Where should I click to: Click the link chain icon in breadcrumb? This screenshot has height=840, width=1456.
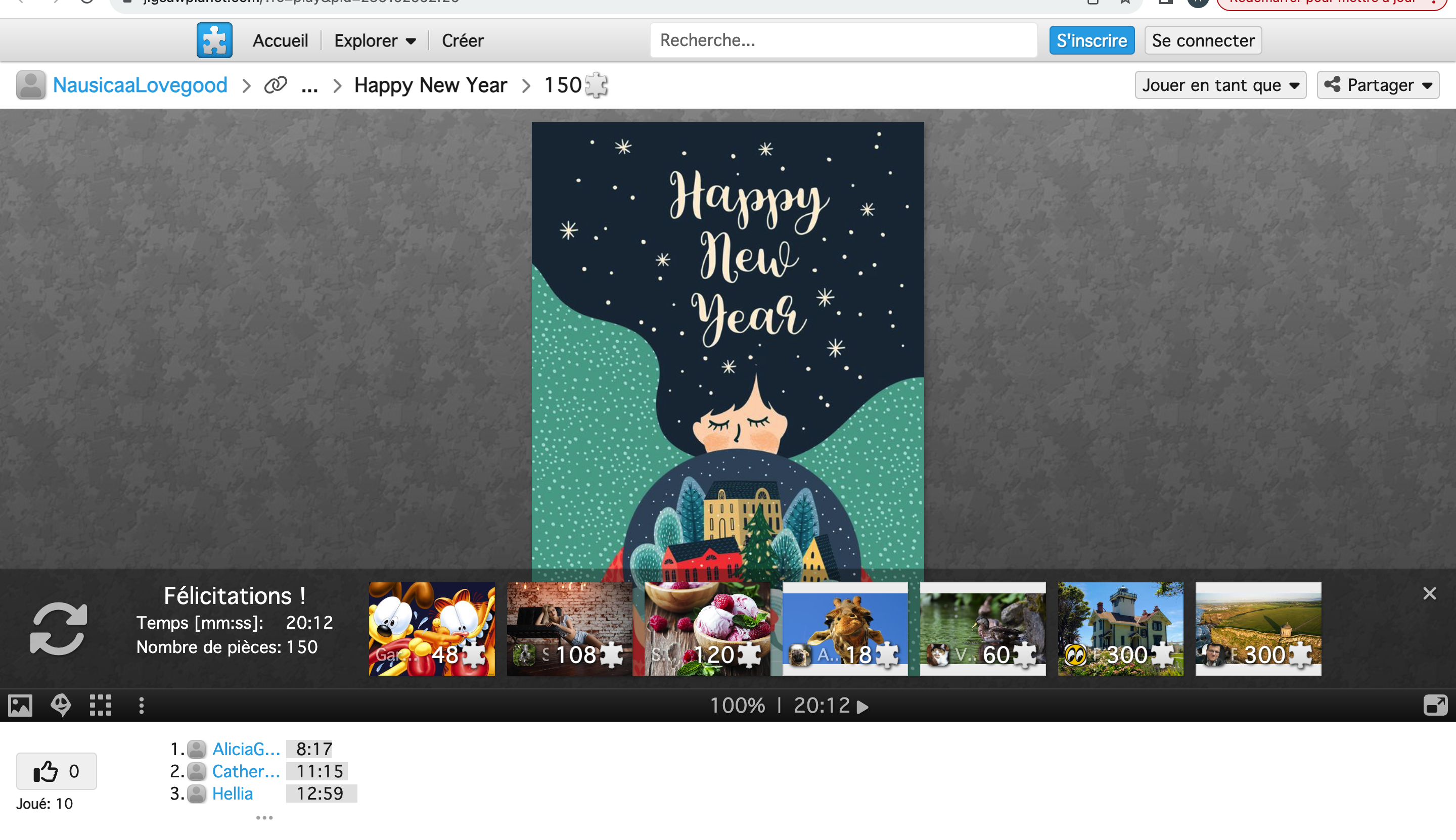pos(275,85)
